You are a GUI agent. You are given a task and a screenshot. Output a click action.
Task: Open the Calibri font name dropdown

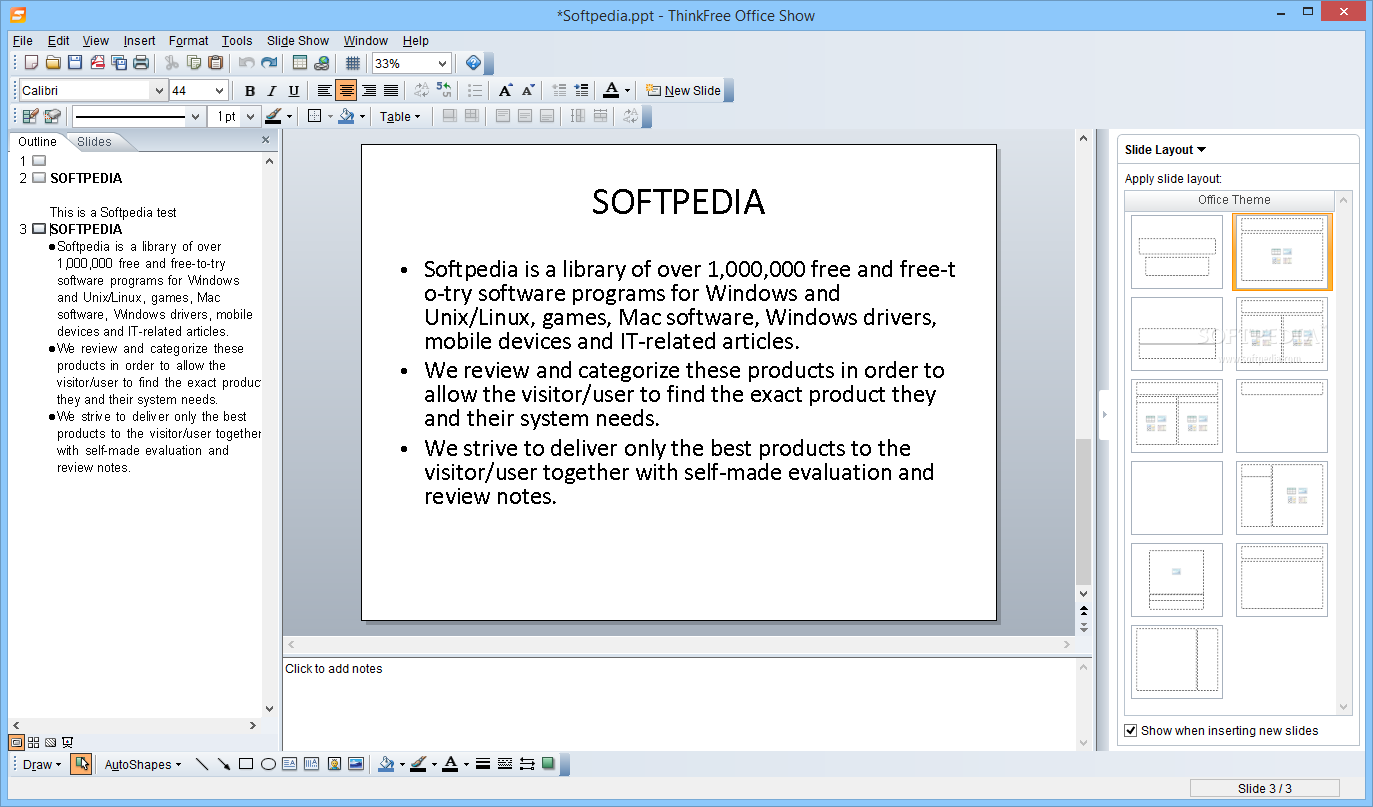tap(159, 90)
